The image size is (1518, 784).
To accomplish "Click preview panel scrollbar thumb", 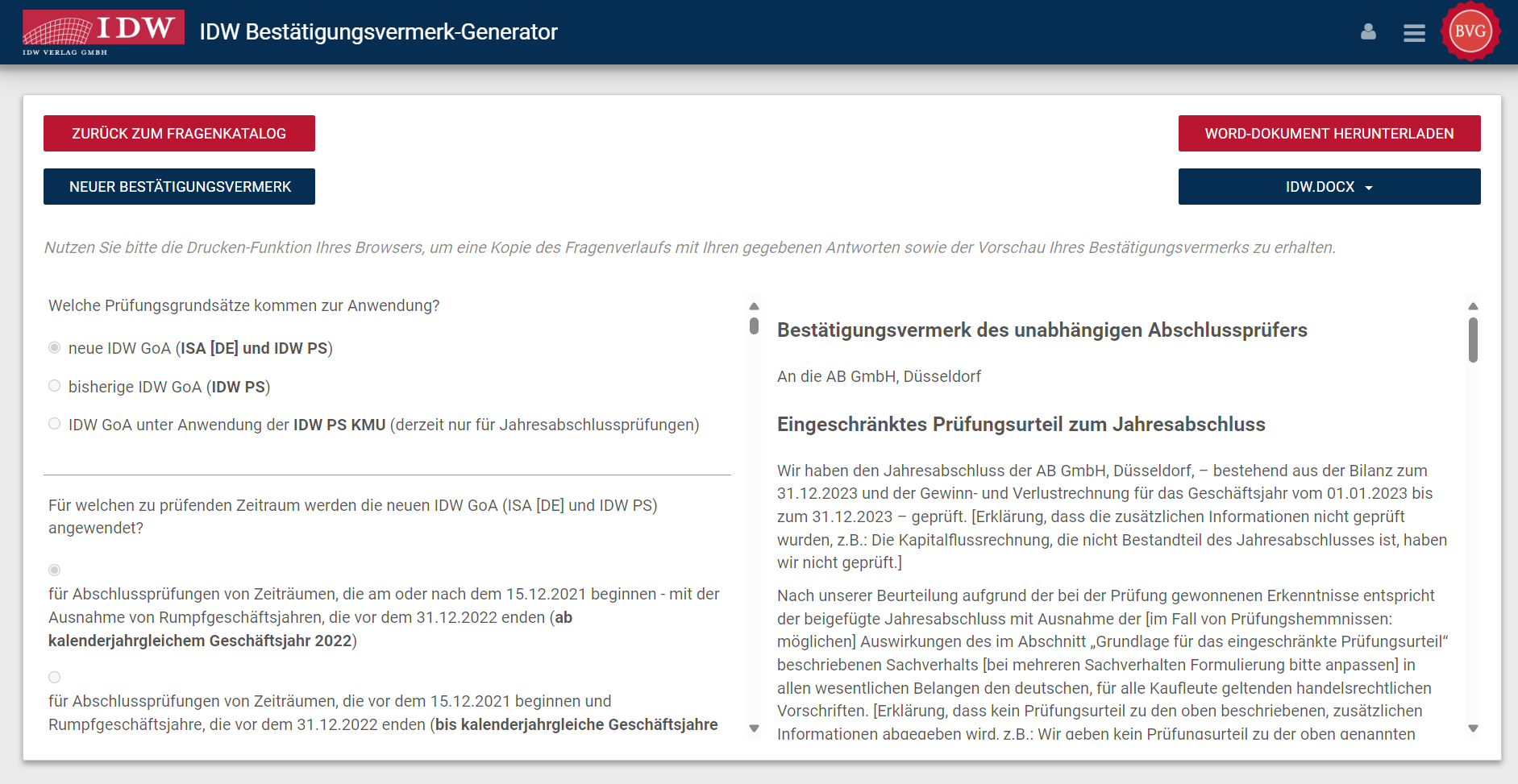I will pyautogui.click(x=1473, y=340).
